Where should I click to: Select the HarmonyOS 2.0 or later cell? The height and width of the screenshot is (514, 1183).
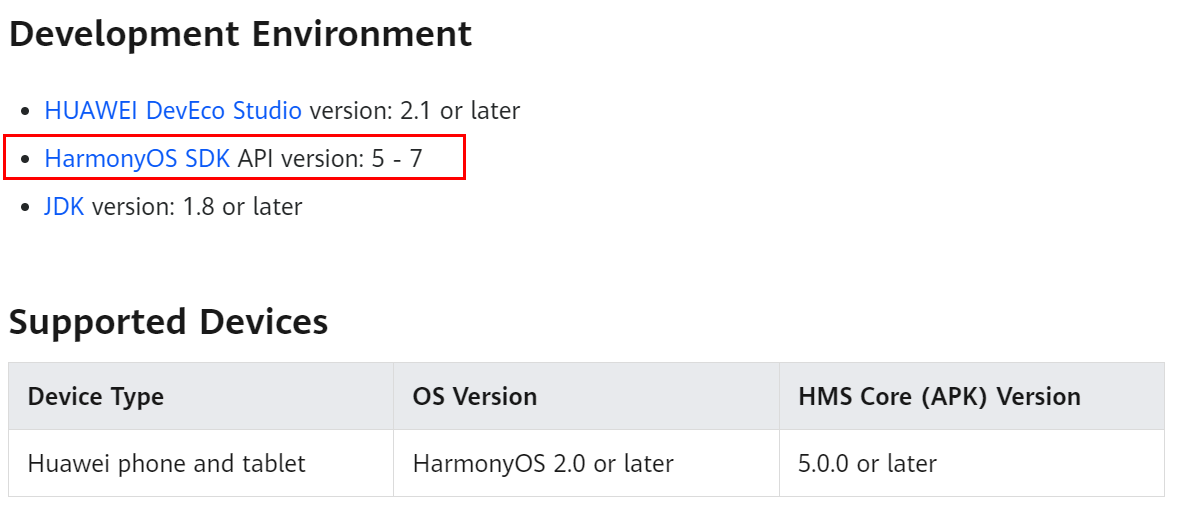543,464
